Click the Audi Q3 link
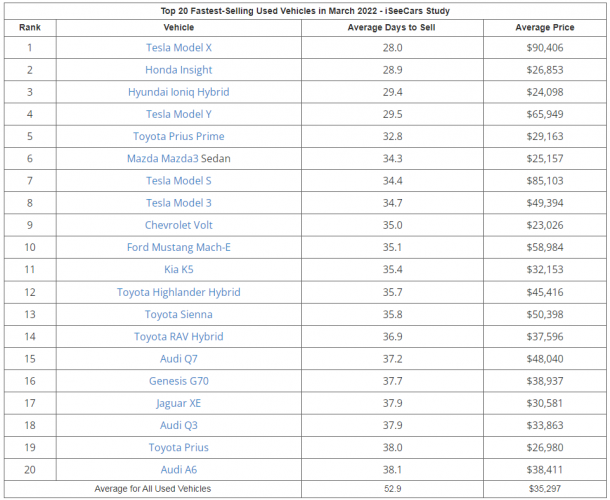 (x=178, y=425)
